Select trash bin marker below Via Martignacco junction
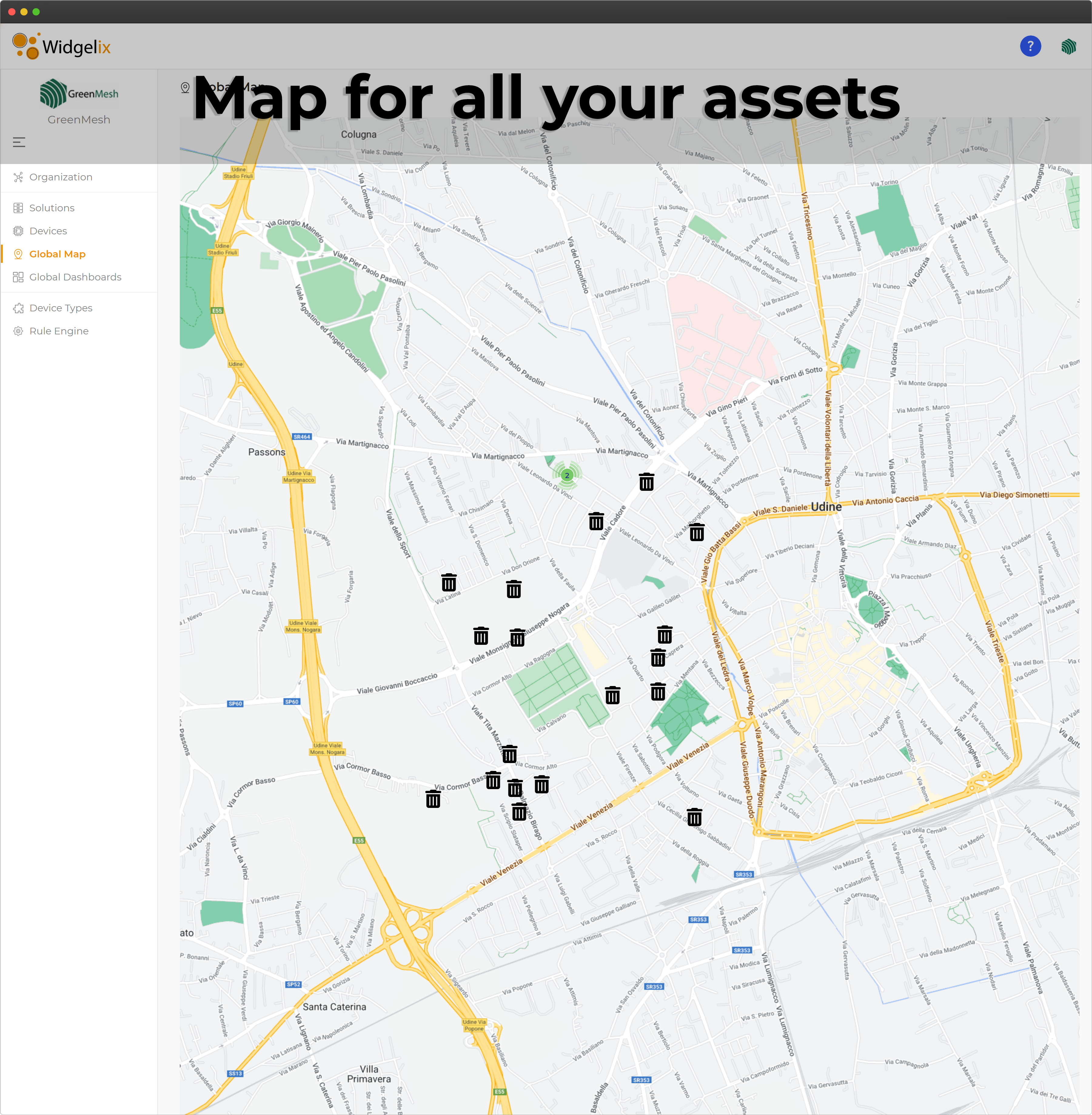The width and height of the screenshot is (1092, 1115). point(646,482)
